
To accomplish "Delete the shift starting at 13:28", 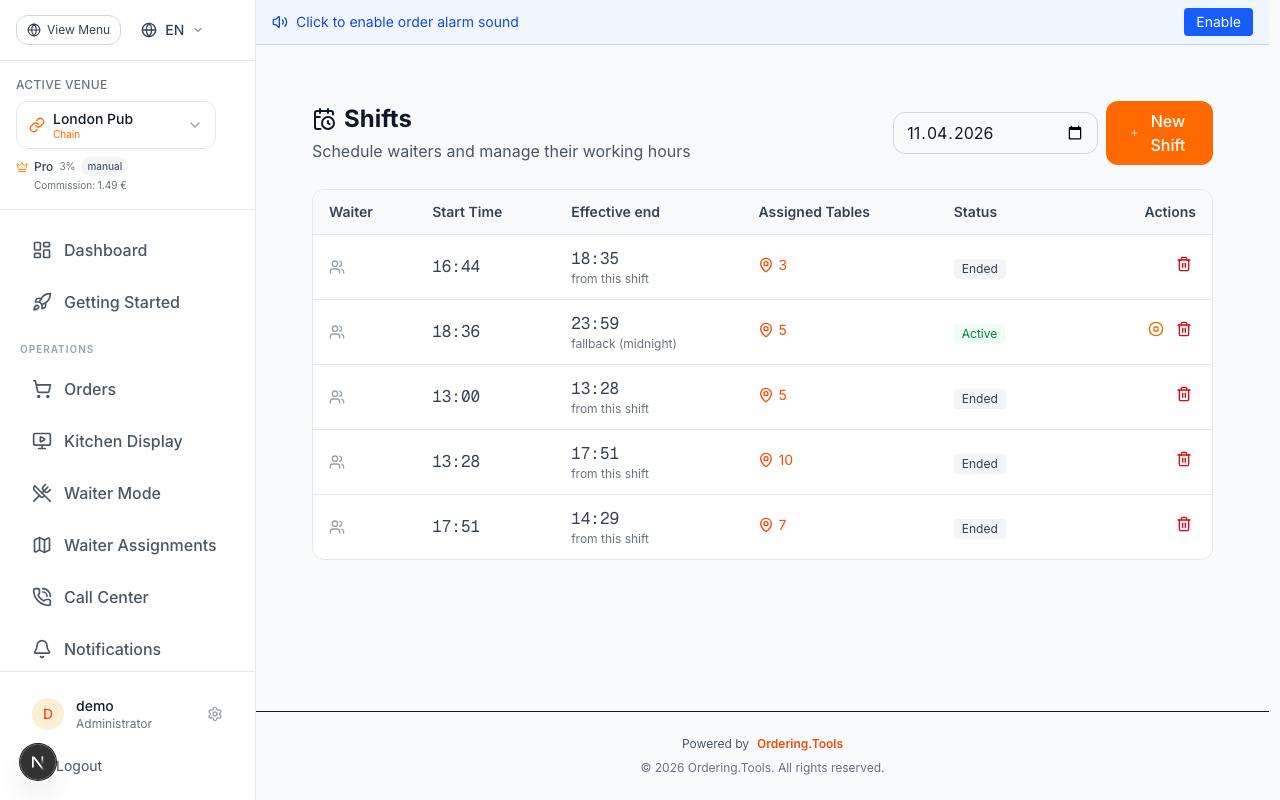I will [1184, 459].
